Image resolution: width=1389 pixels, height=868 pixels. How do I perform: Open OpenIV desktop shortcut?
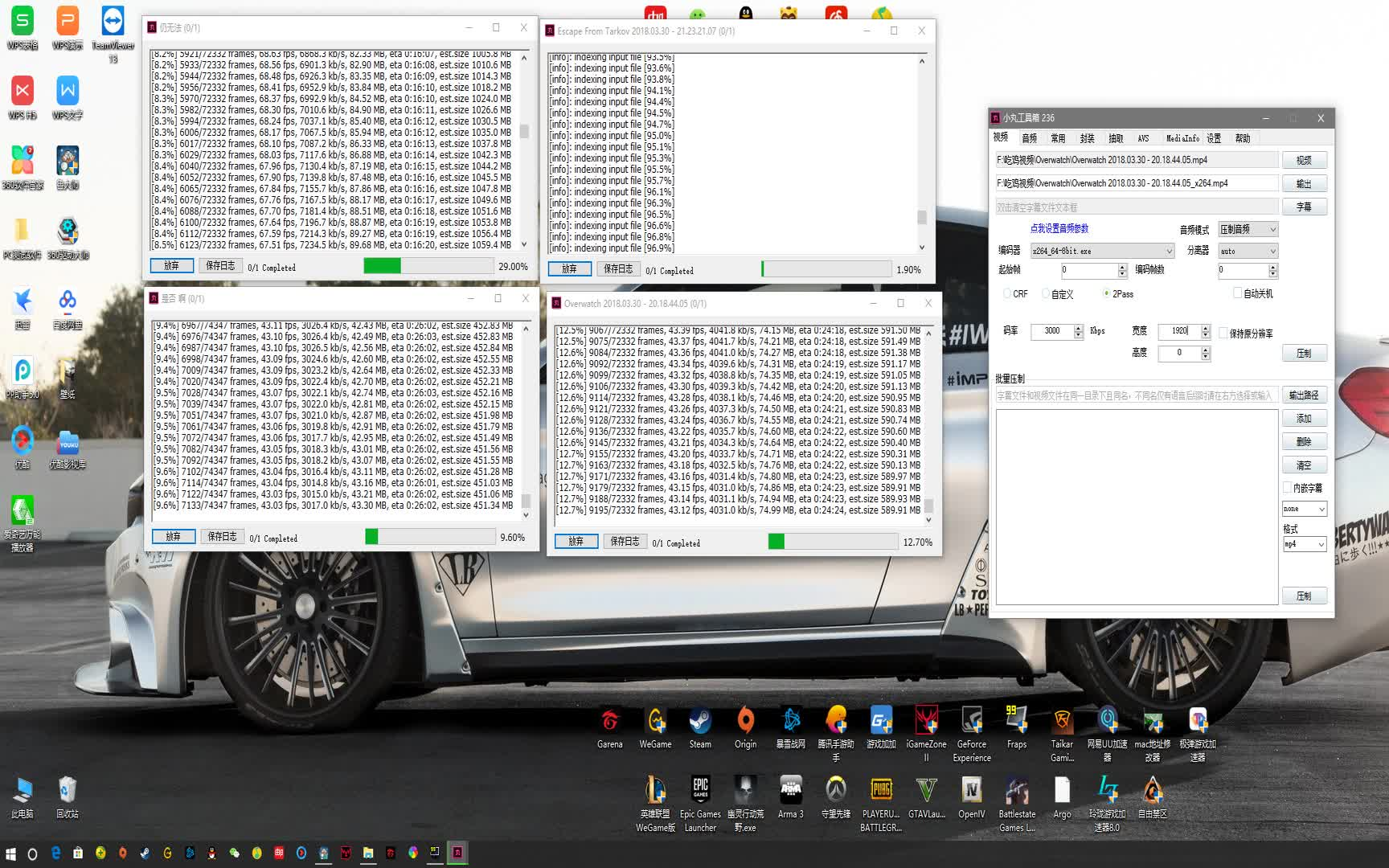tap(972, 797)
